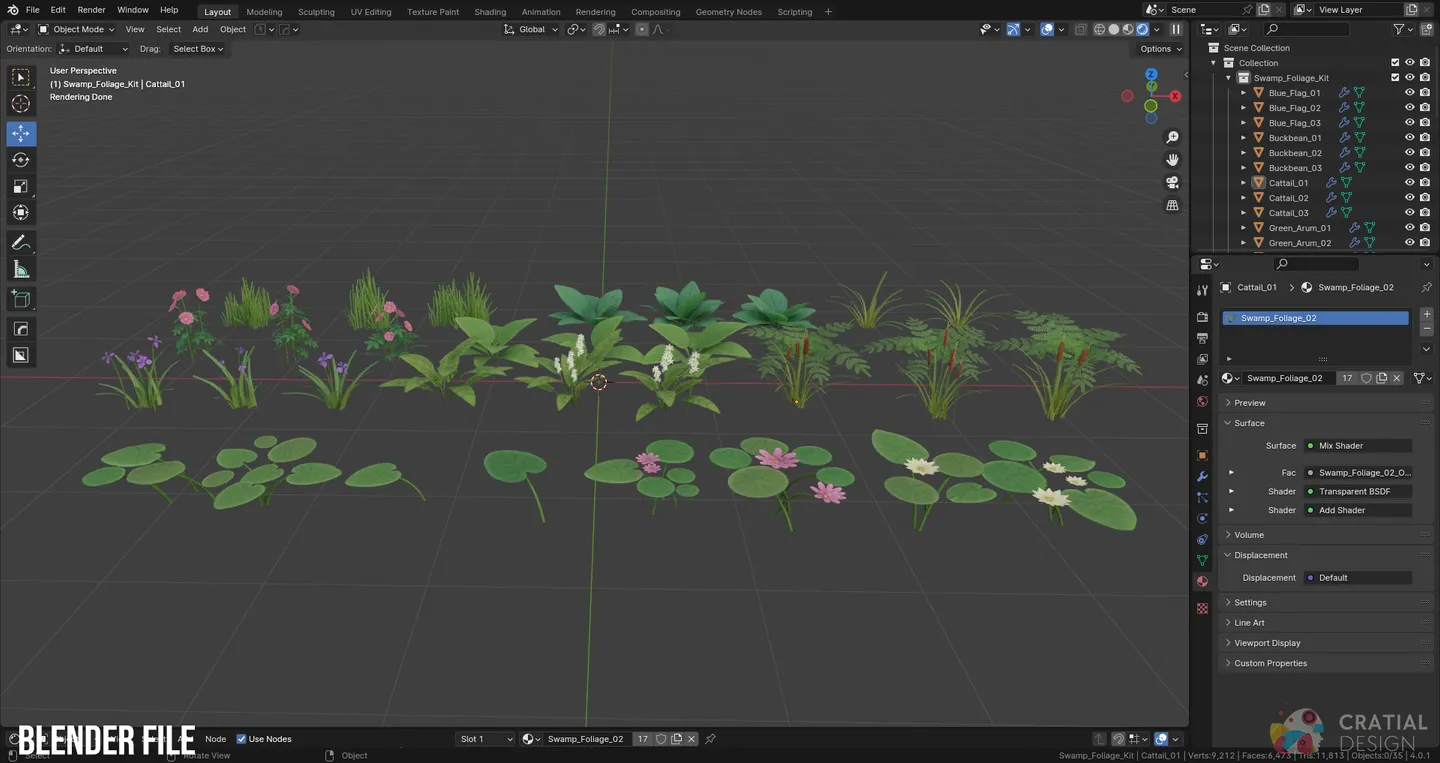Select the Cursor tool in viewport toolbar
1440x763 pixels.
[21, 104]
